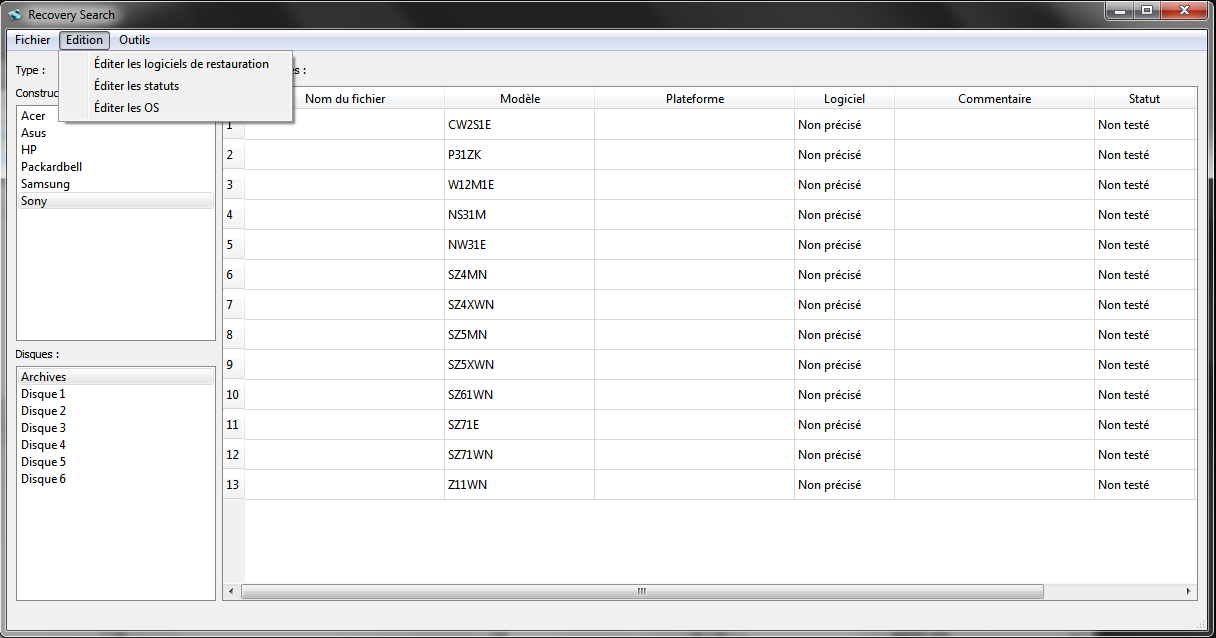The width and height of the screenshot is (1216, 638).
Task: Select Éditer les statuts menu entry
Action: click(136, 86)
